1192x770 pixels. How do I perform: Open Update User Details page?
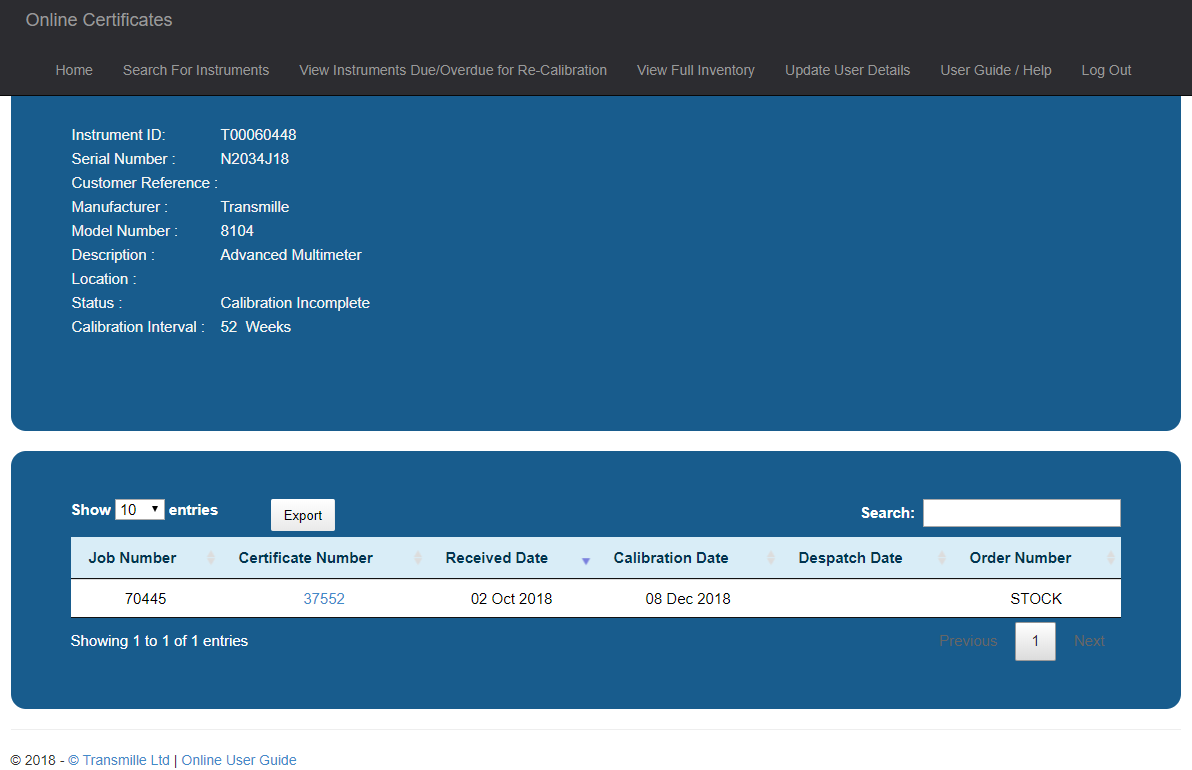848,70
